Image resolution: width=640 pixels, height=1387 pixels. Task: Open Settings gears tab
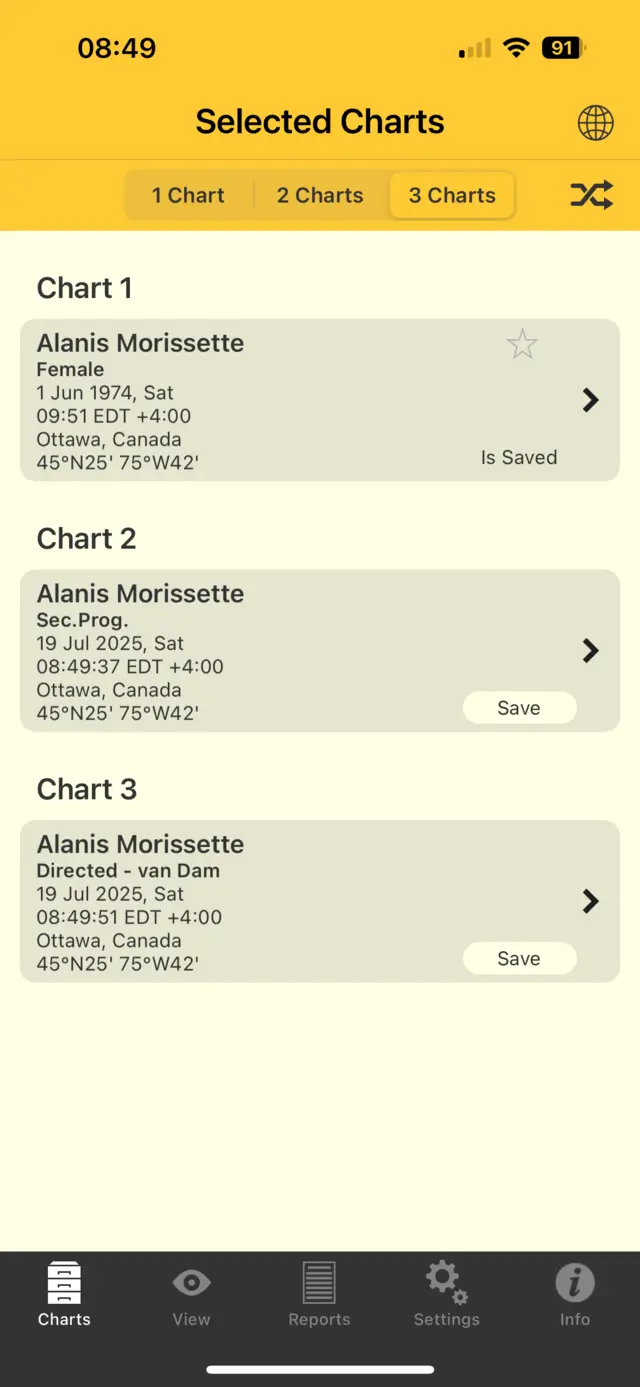(446, 1294)
